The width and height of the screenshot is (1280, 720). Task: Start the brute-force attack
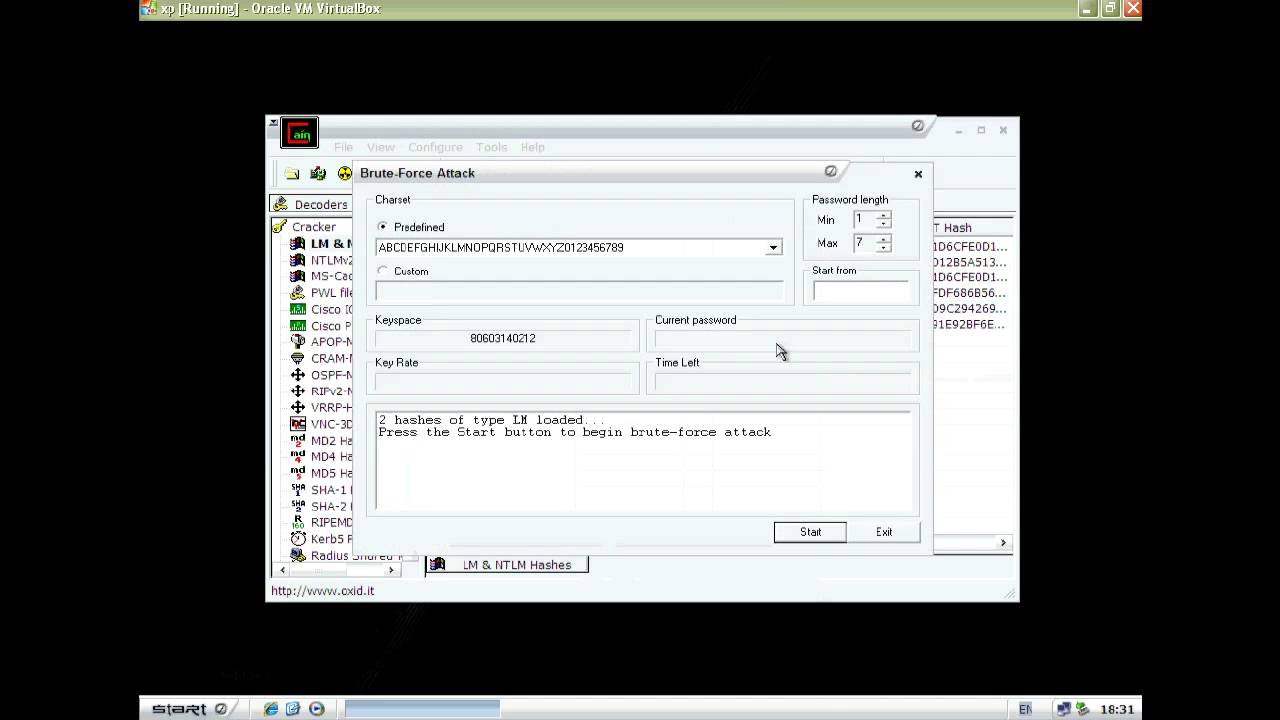point(810,532)
